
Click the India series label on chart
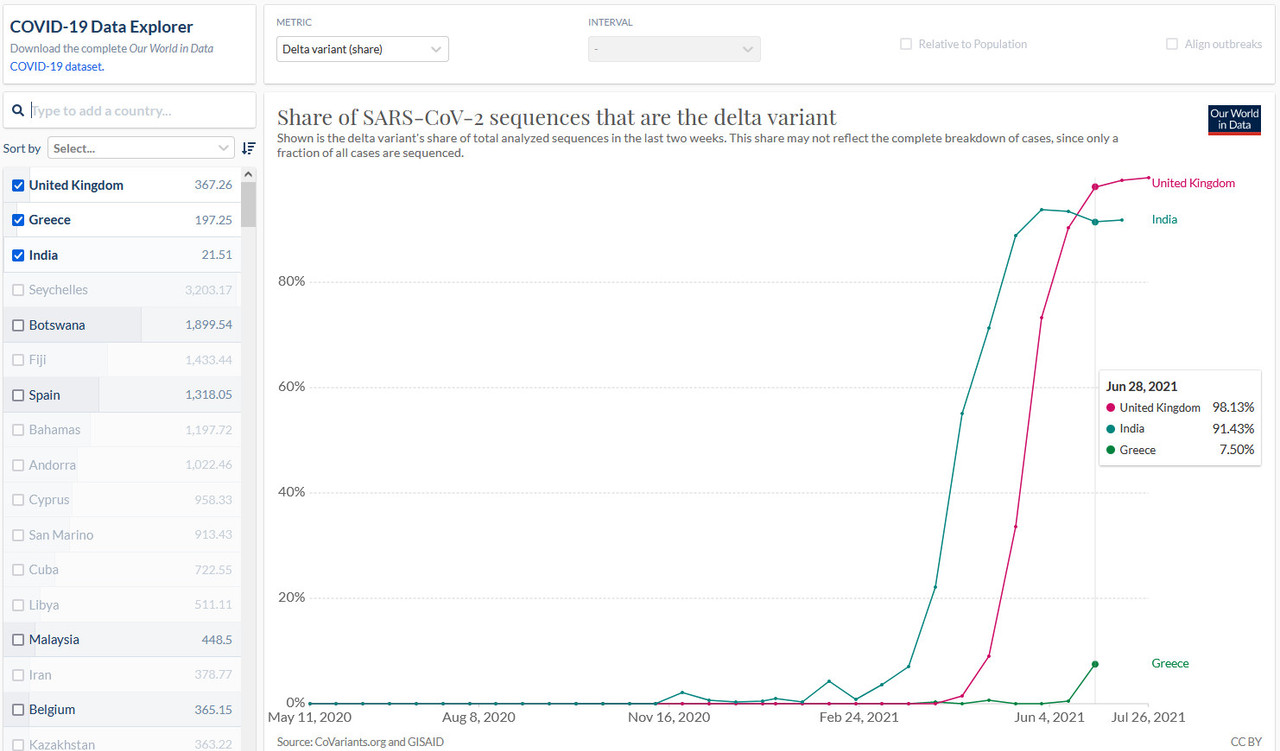click(x=1164, y=219)
